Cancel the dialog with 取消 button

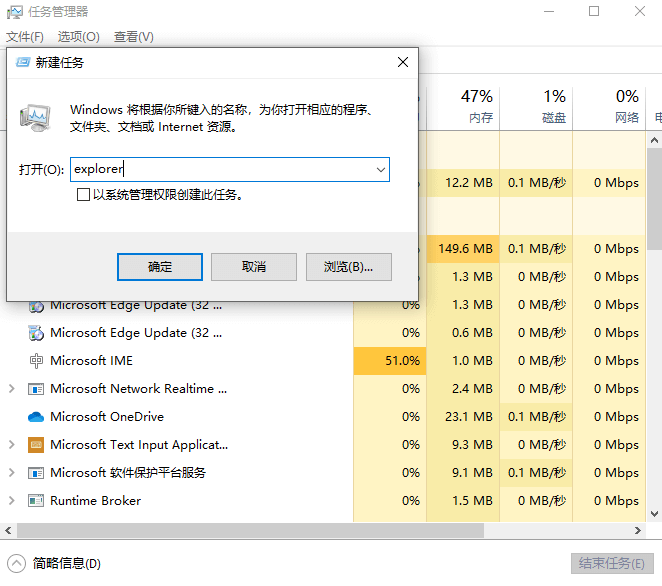(x=254, y=267)
